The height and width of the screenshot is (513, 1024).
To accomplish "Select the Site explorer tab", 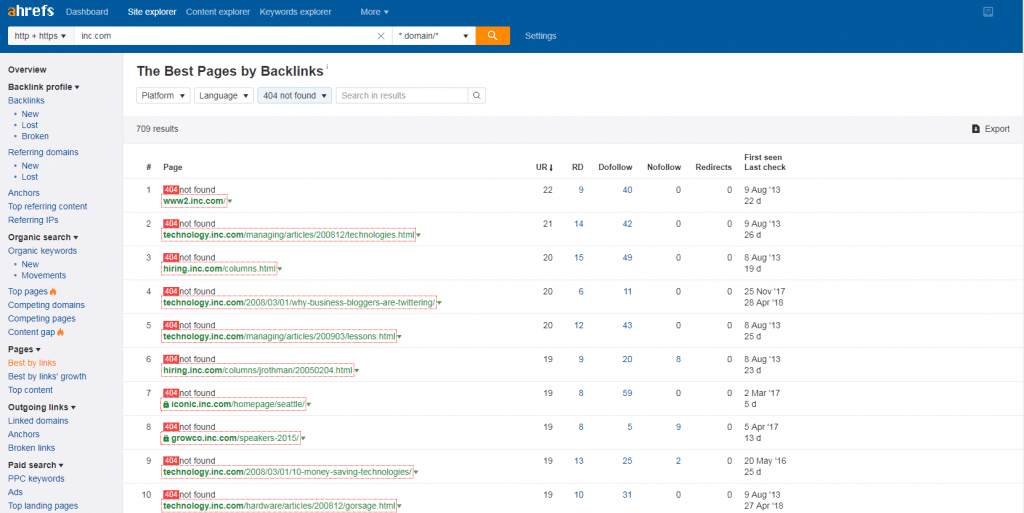I will tap(151, 12).
